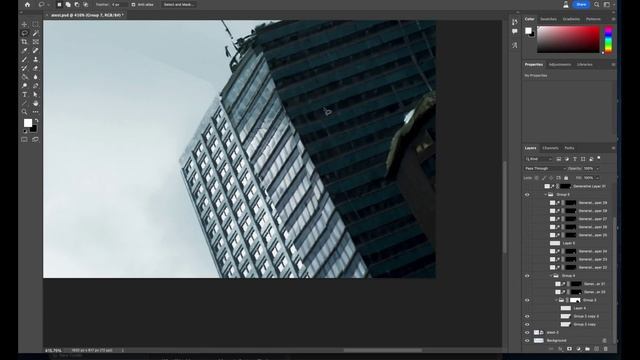Screen dimensions: 640x360
Task: Collapse the Group 4 folder arrow
Action: [x=551, y=276]
